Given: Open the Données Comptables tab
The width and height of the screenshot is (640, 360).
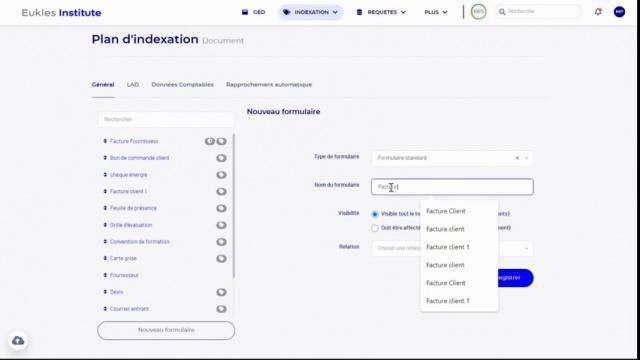Looking at the screenshot, I should [182, 84].
